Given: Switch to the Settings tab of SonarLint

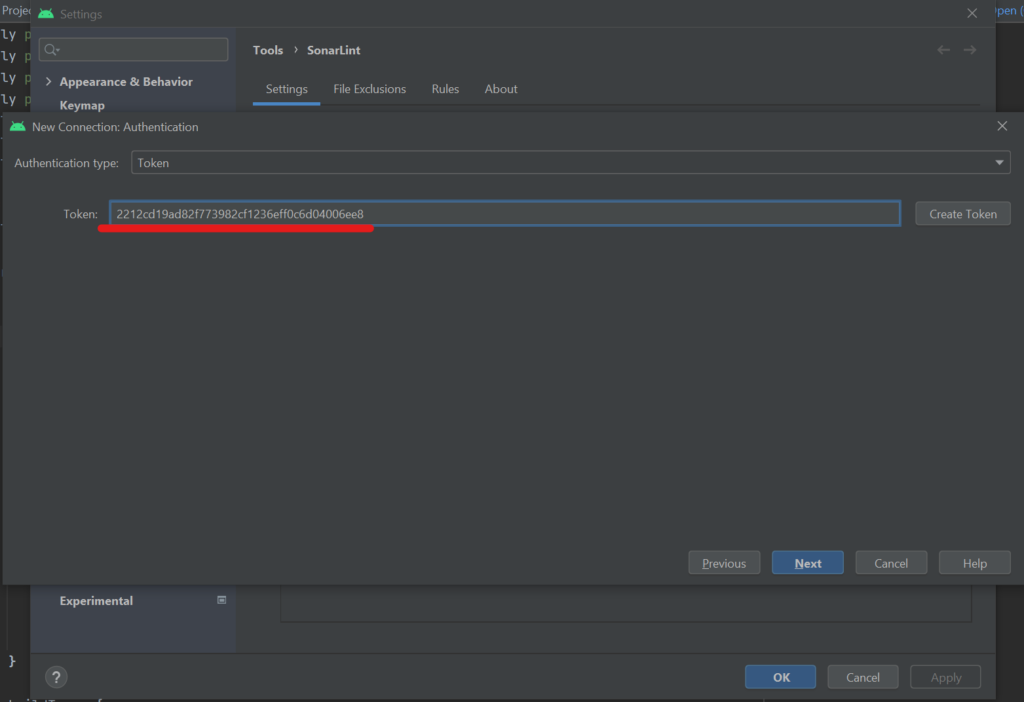Looking at the screenshot, I should 286,89.
